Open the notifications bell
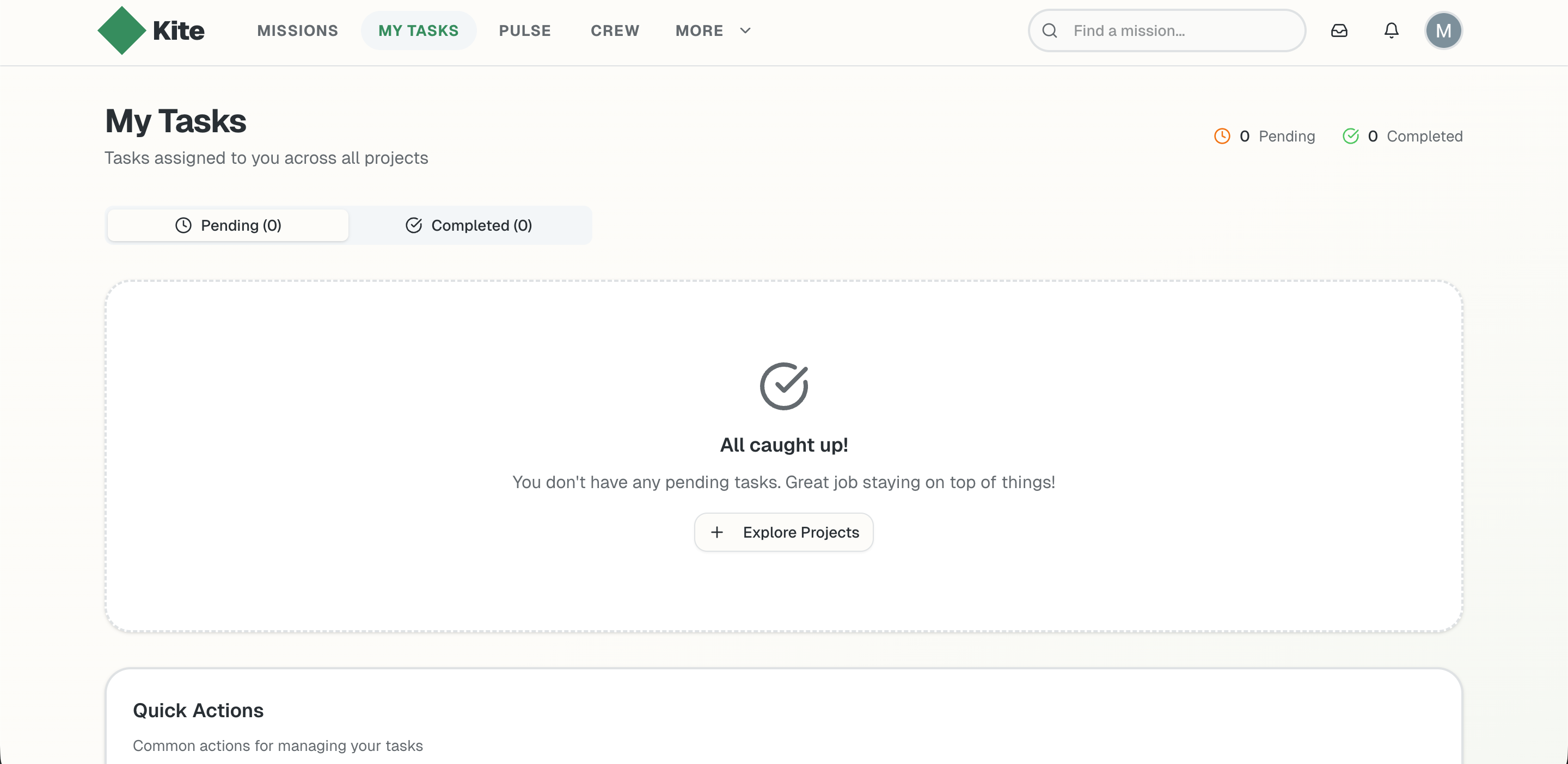The image size is (1568, 764). click(1392, 30)
